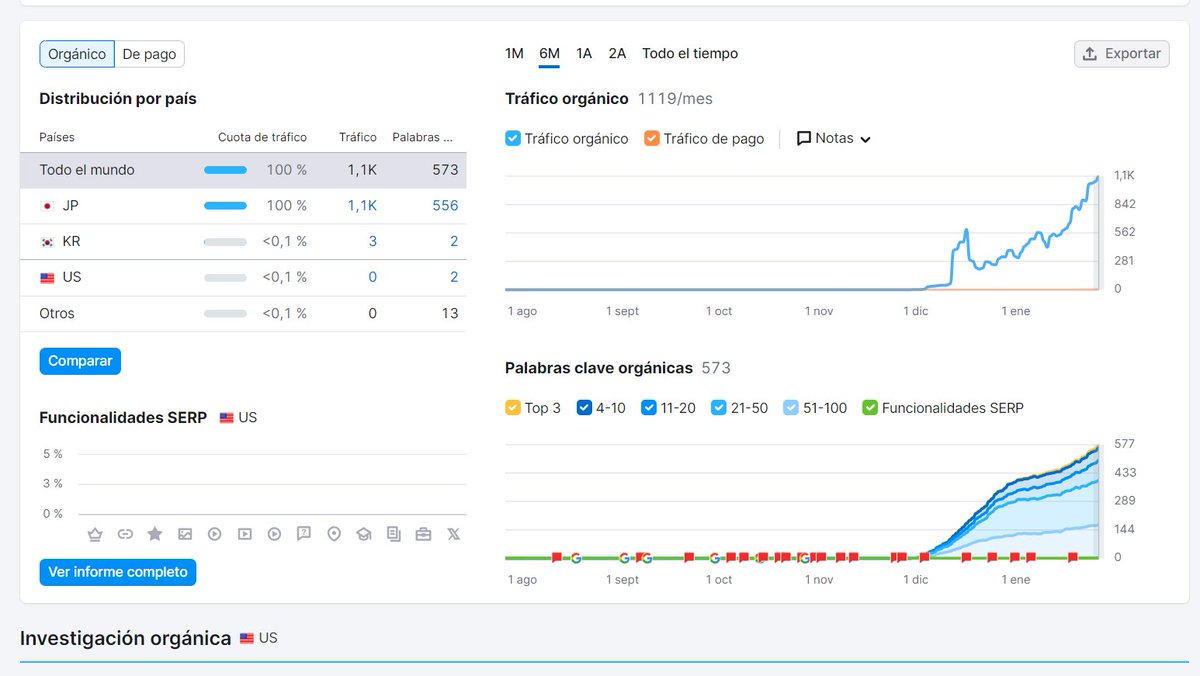The image size is (1200, 676).
Task: Click the US flag beside Funcionalidades SERP
Action: (x=227, y=418)
